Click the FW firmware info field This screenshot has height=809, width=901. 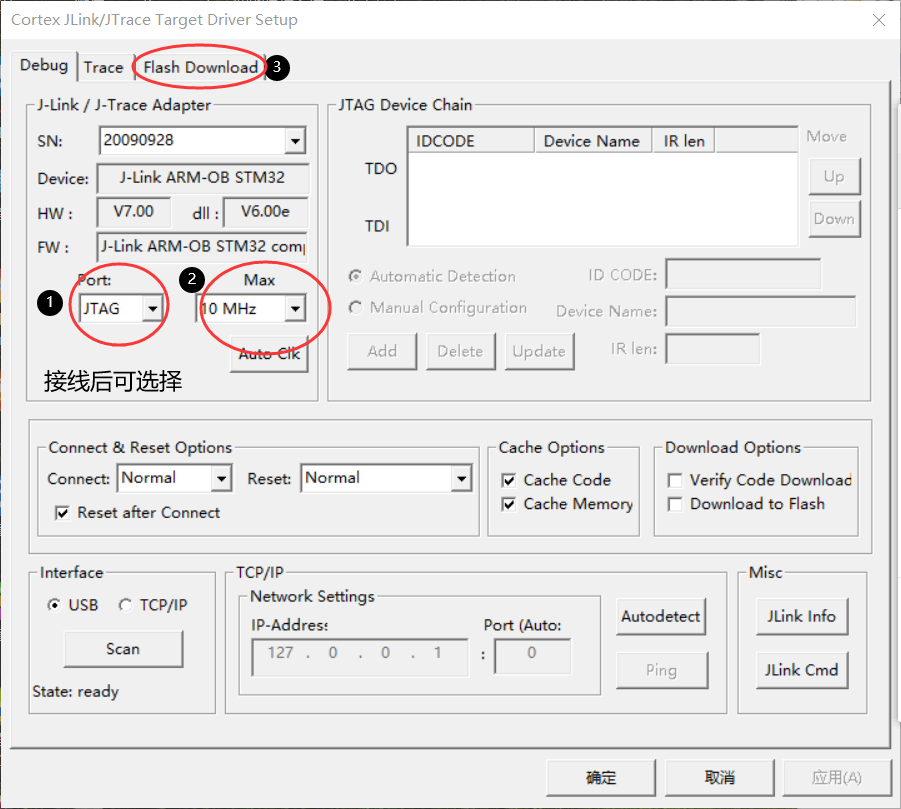(202, 246)
